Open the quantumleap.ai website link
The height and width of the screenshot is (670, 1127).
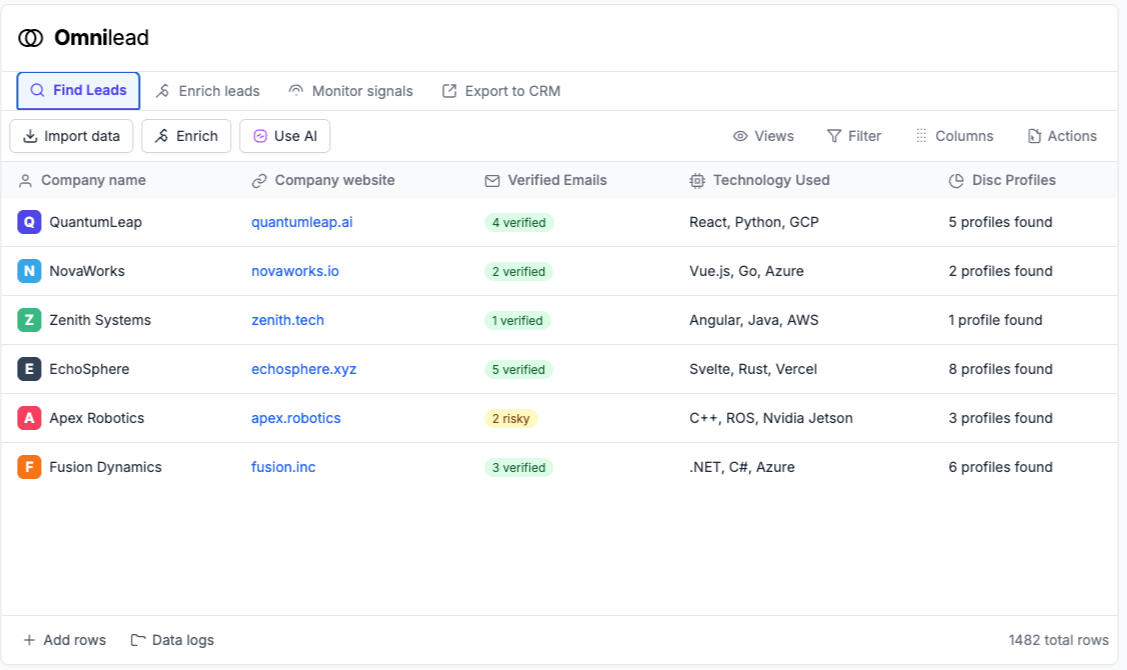(x=302, y=222)
